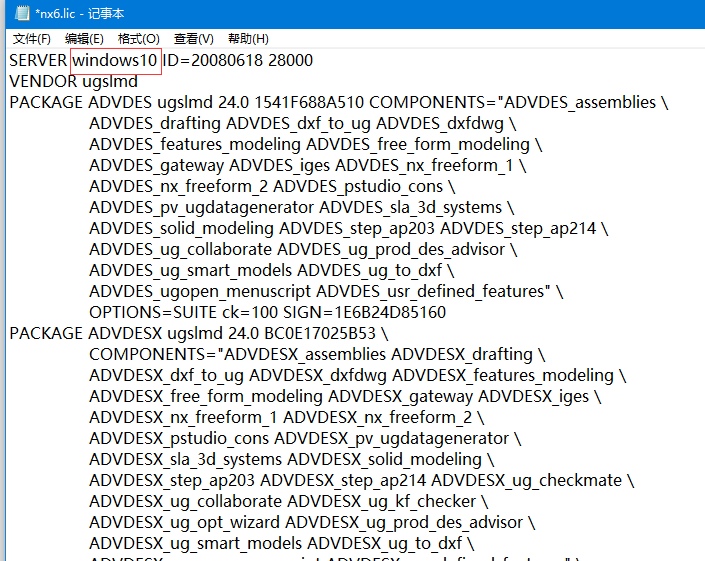Viewport: 705px width, 561px height.
Task: Click port number 28000
Action: point(290,60)
